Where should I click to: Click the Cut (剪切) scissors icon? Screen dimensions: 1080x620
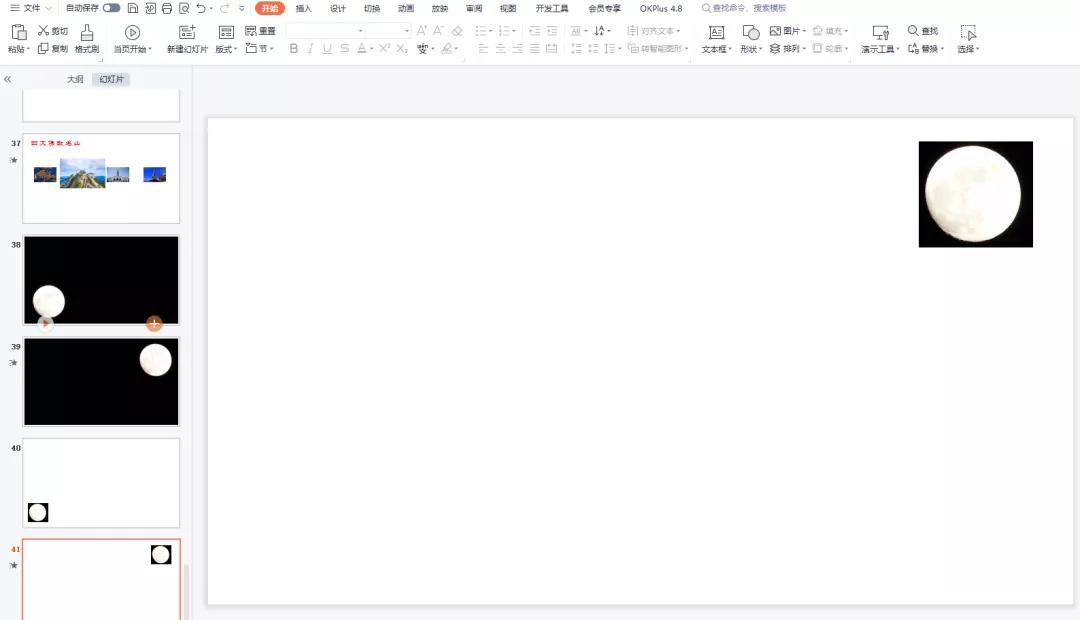point(43,30)
